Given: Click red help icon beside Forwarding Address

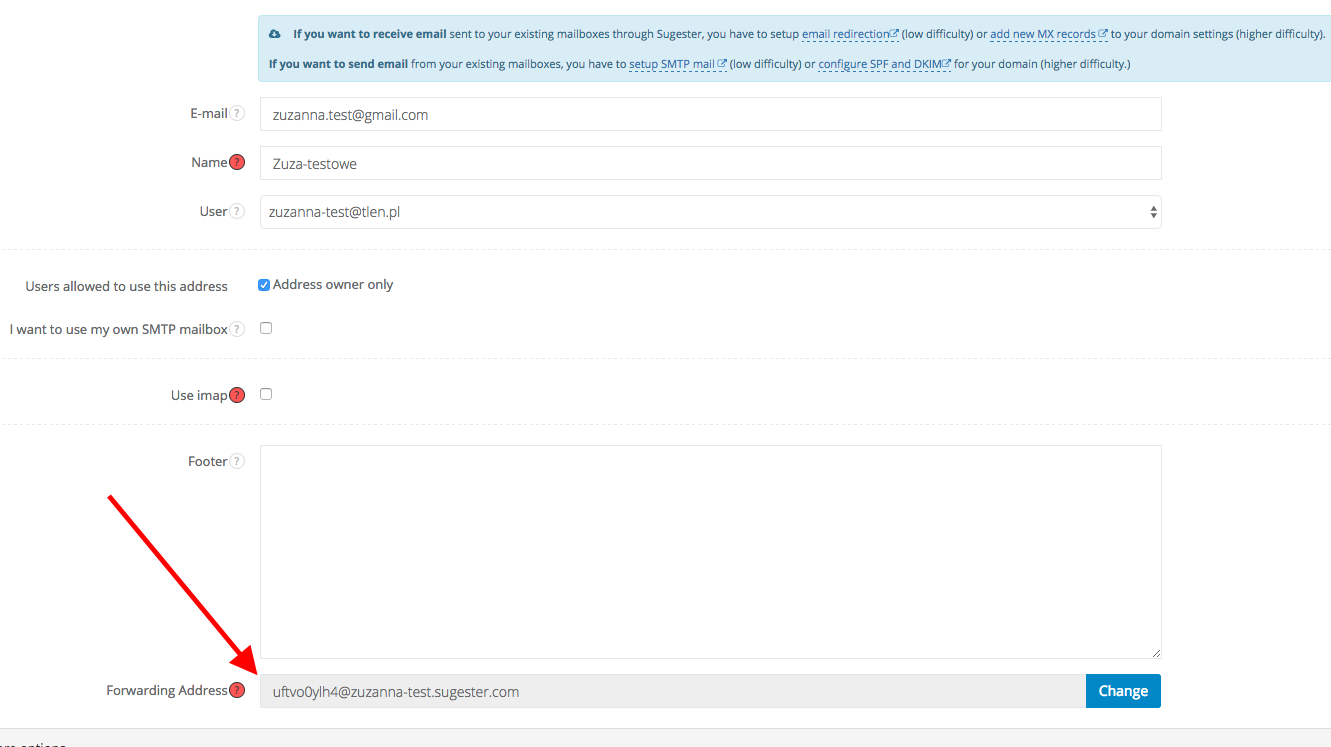Looking at the screenshot, I should coord(237,690).
